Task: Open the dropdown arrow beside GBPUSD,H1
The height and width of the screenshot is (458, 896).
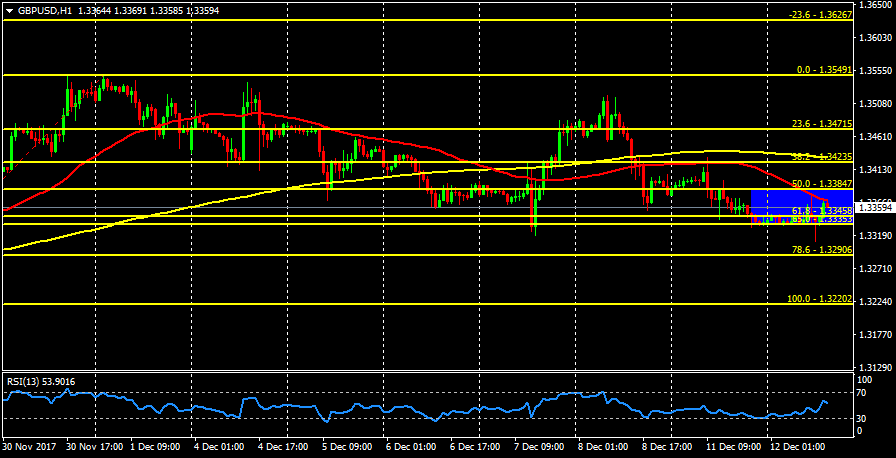Action: click(x=9, y=10)
